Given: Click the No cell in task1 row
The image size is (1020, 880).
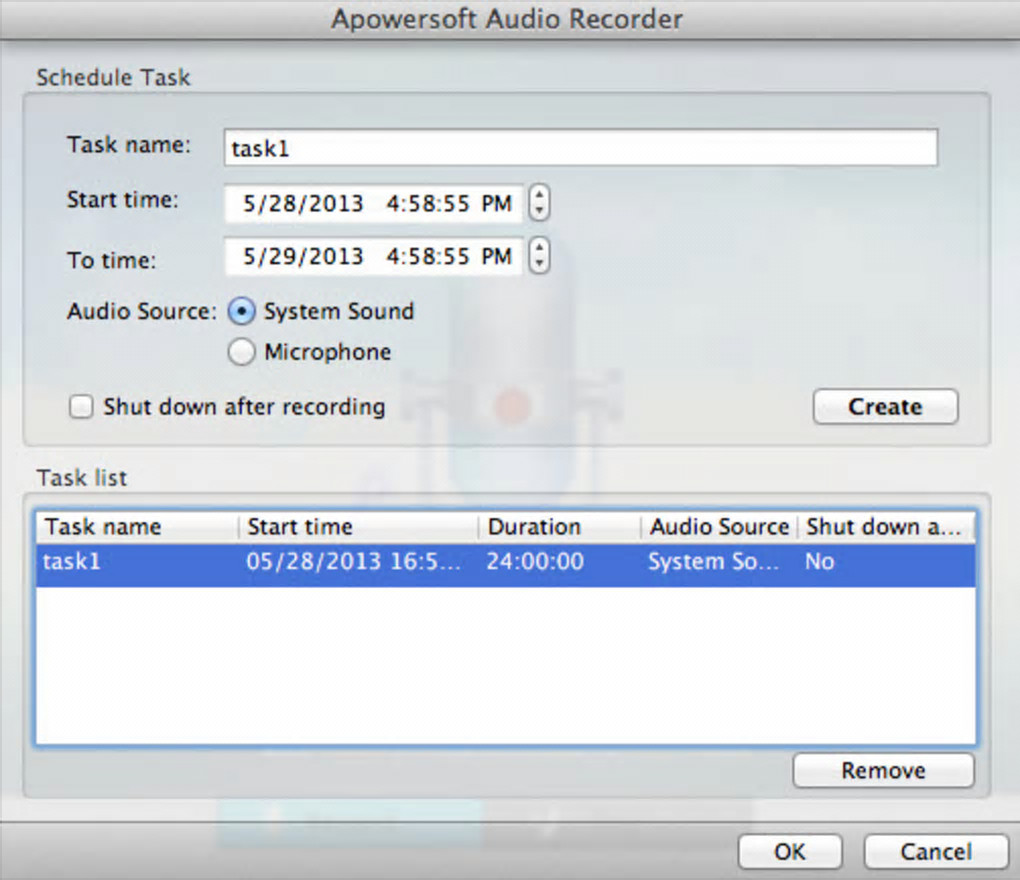Looking at the screenshot, I should click(x=820, y=561).
